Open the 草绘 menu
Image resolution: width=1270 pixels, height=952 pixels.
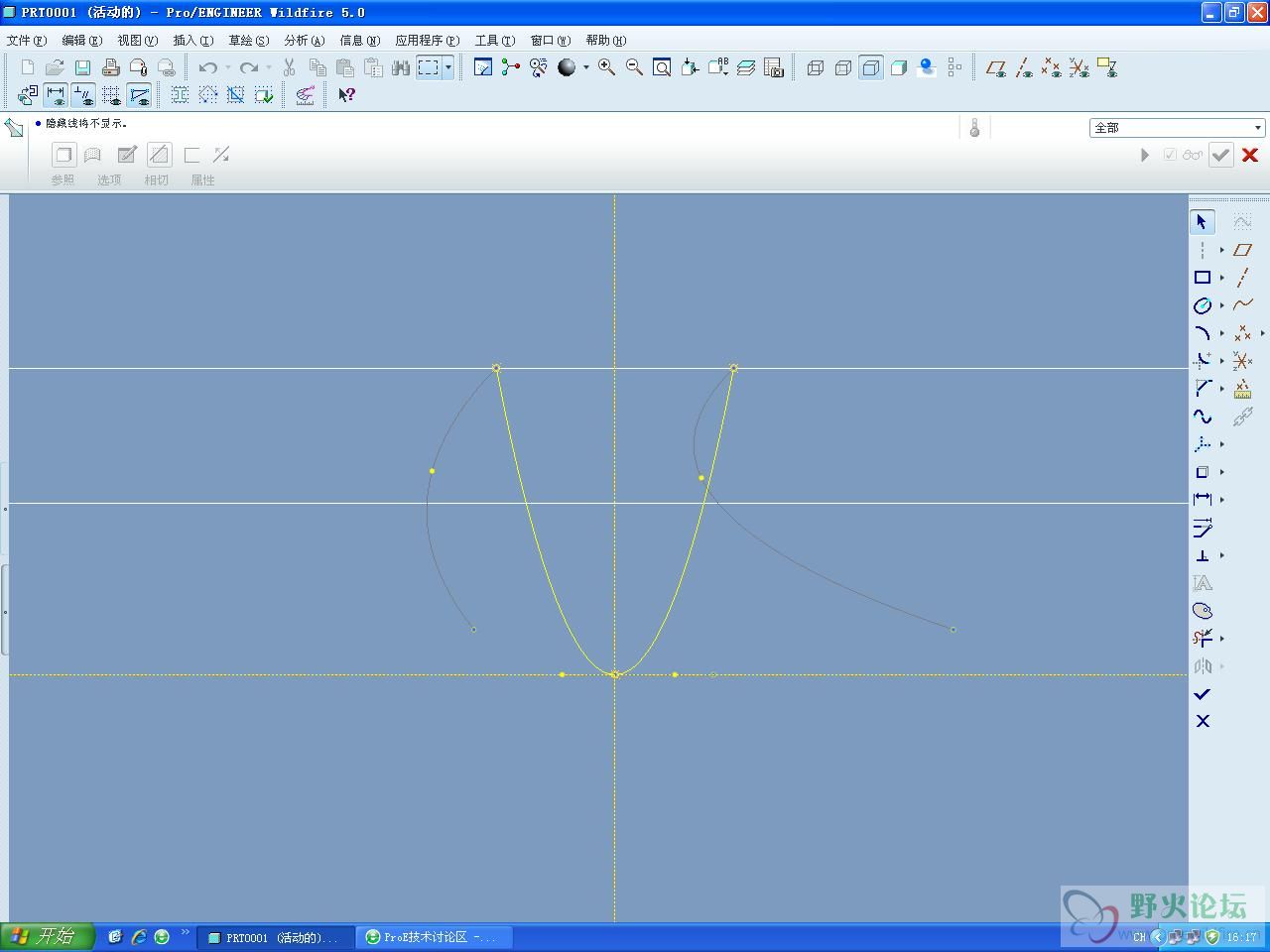click(x=249, y=41)
